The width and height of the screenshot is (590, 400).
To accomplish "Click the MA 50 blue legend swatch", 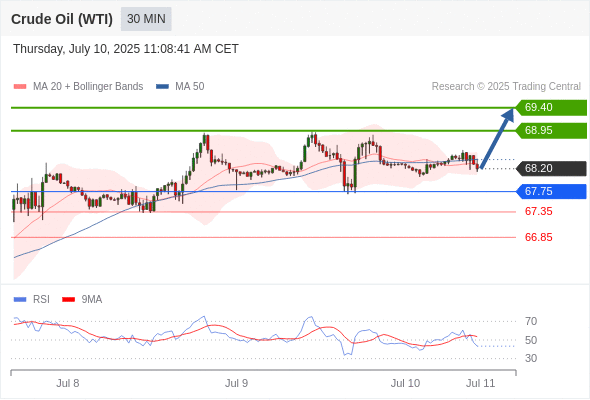I will pyautogui.click(x=162, y=87).
